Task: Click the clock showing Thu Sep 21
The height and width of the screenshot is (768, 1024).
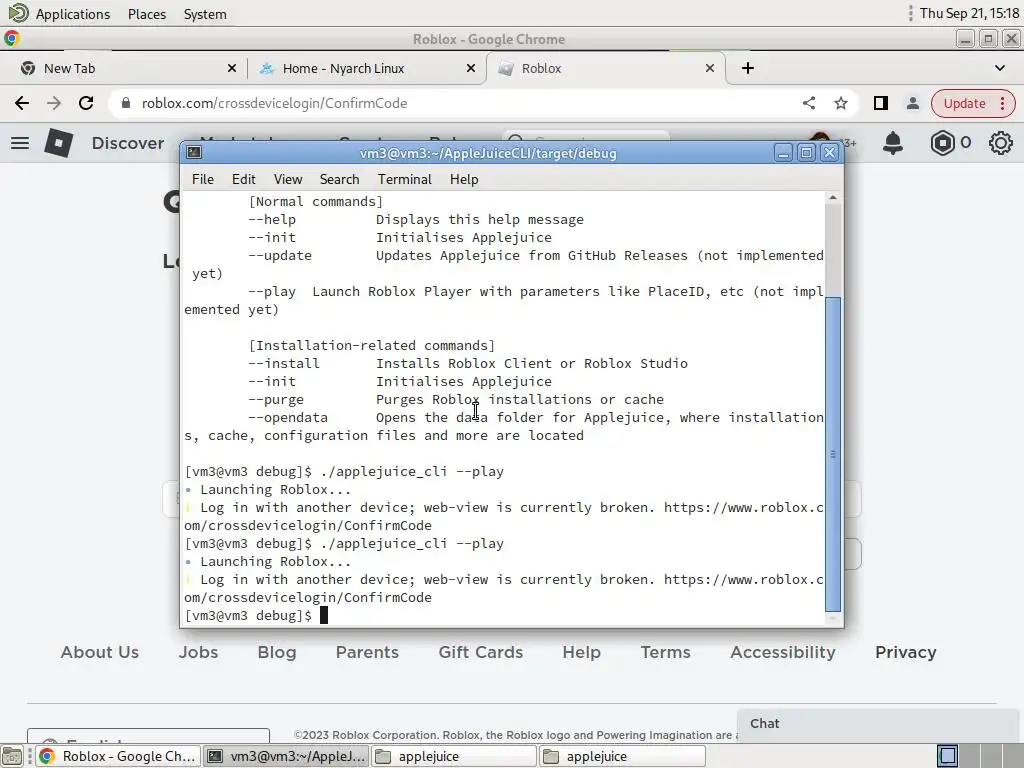Action: [x=970, y=13]
